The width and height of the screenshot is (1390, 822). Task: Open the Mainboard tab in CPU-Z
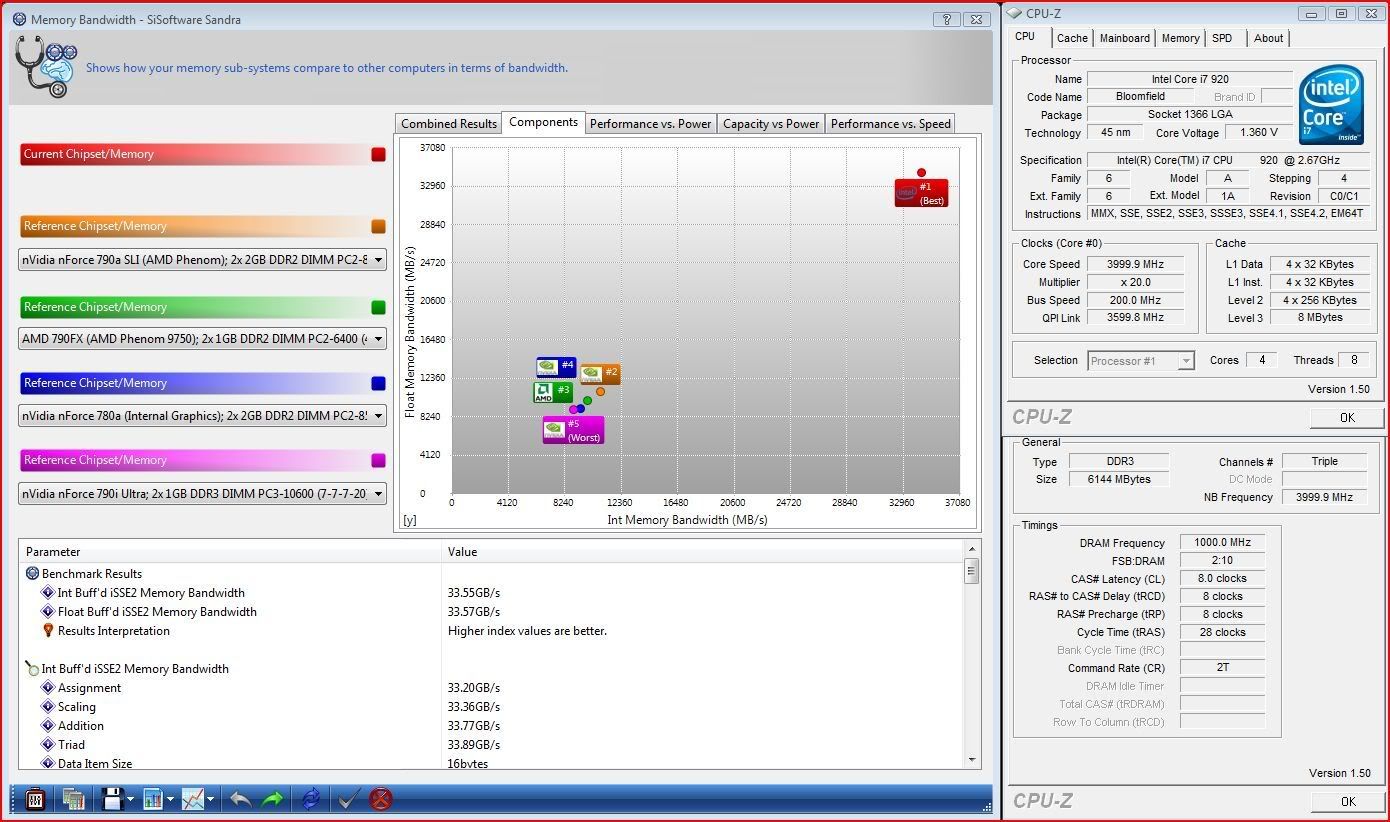click(x=1124, y=38)
